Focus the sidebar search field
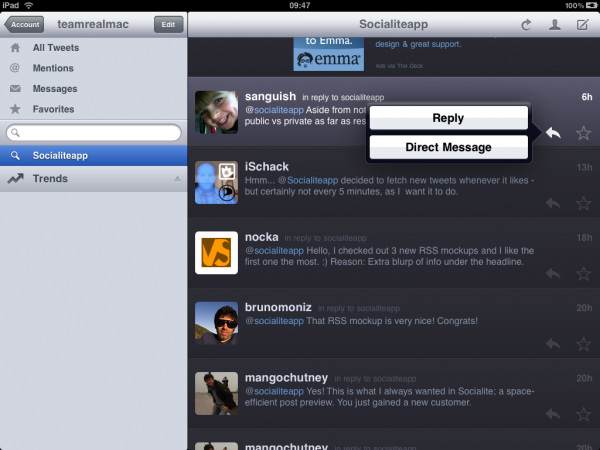Viewport: 600px width, 450px height. (94, 132)
